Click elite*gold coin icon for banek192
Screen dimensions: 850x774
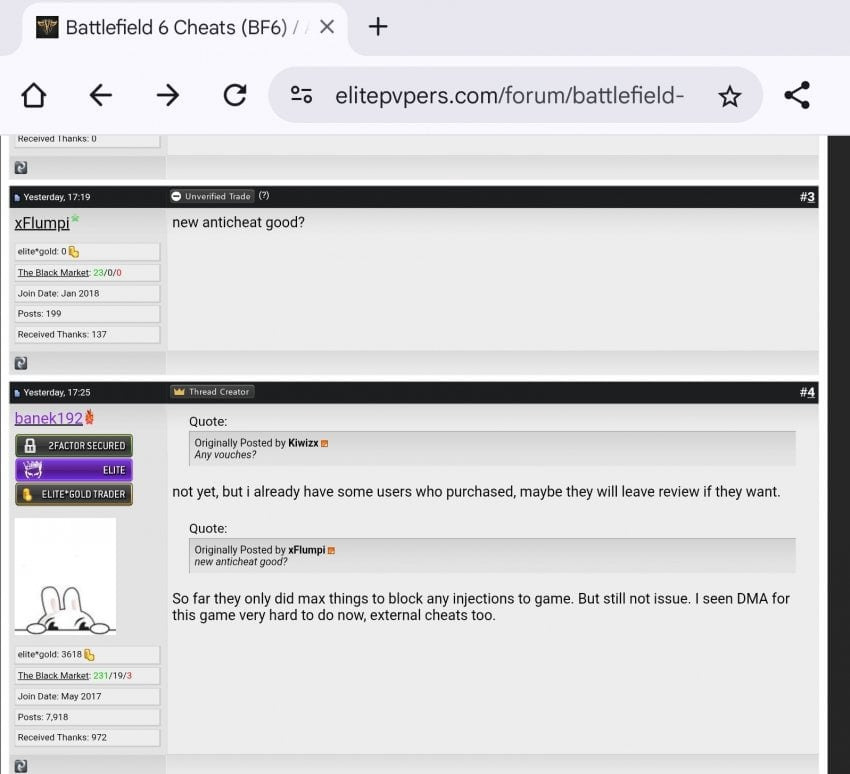pyautogui.click(x=89, y=655)
